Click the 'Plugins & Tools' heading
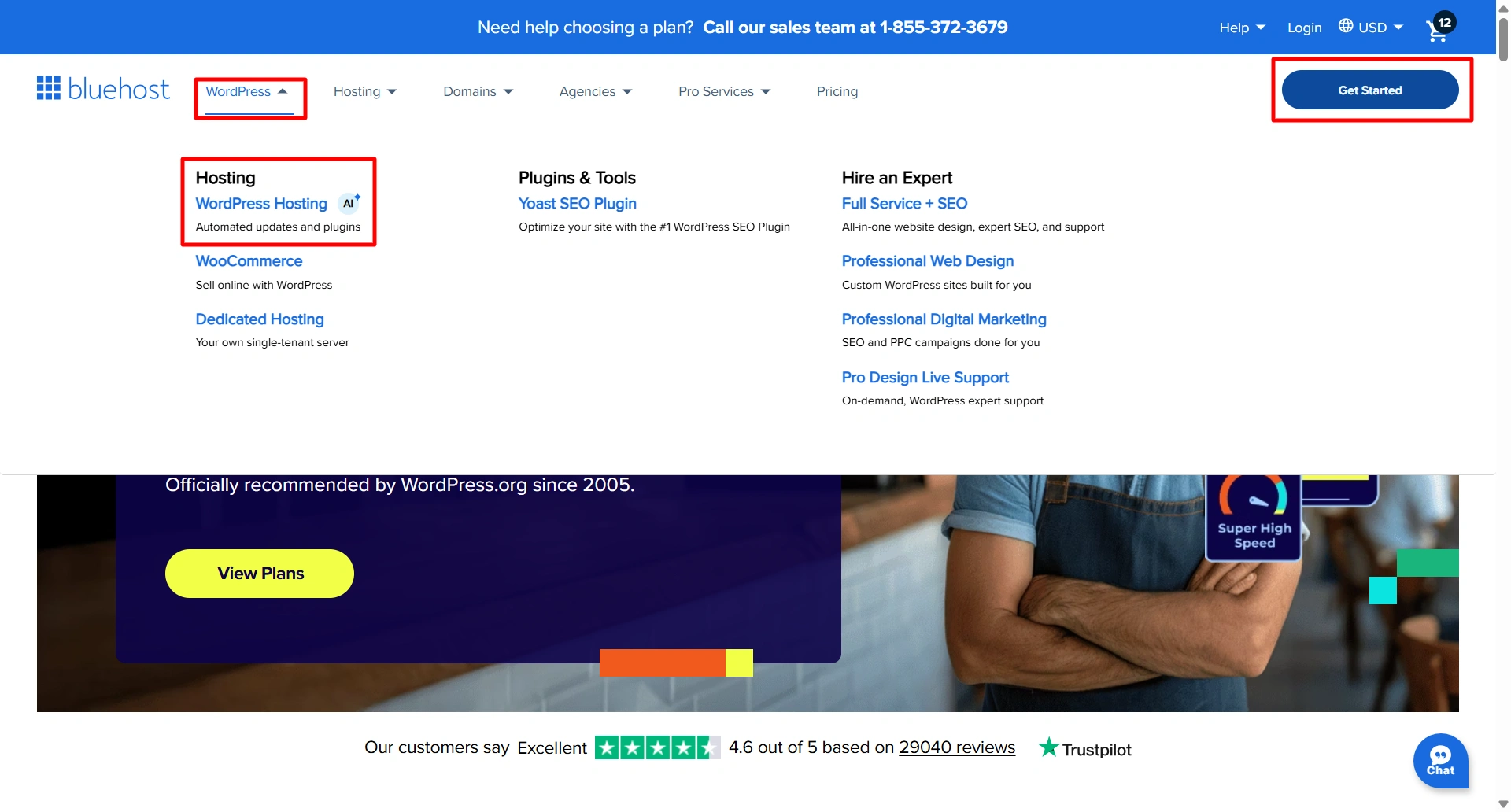 (577, 178)
